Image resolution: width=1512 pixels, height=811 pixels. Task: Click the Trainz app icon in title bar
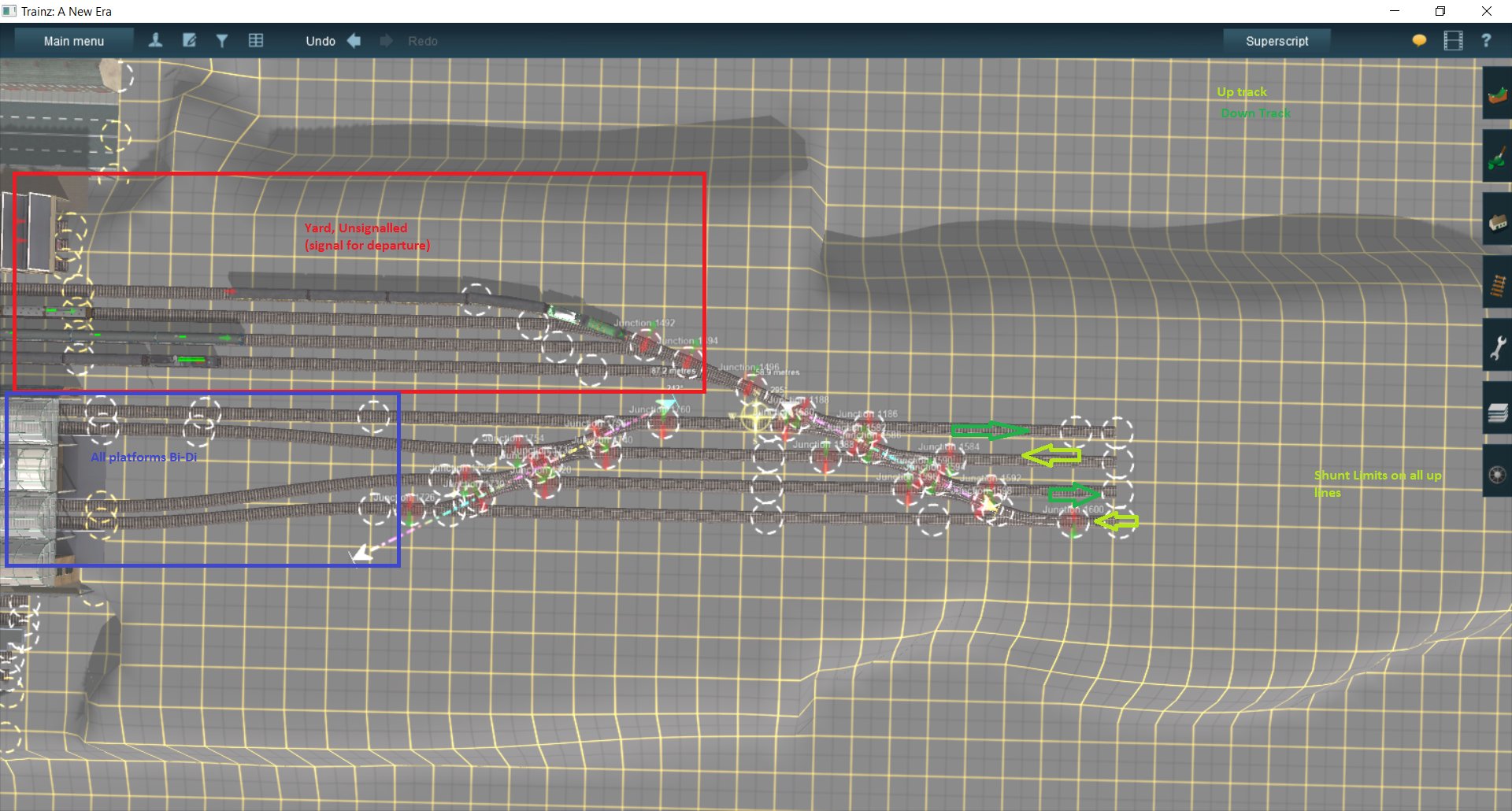coord(9,11)
